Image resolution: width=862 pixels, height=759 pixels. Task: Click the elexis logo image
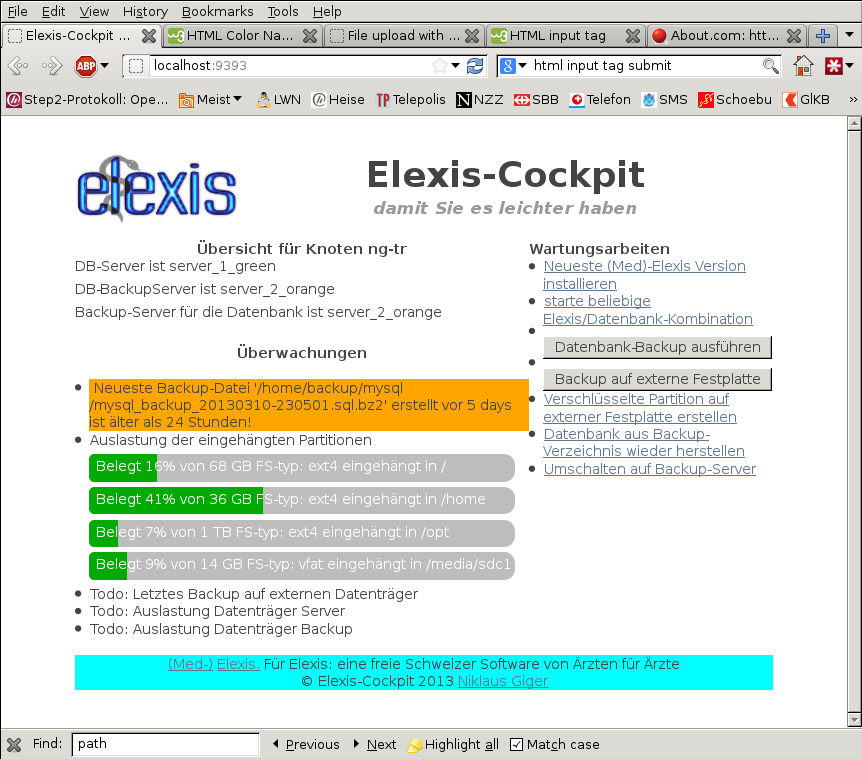tap(157, 189)
